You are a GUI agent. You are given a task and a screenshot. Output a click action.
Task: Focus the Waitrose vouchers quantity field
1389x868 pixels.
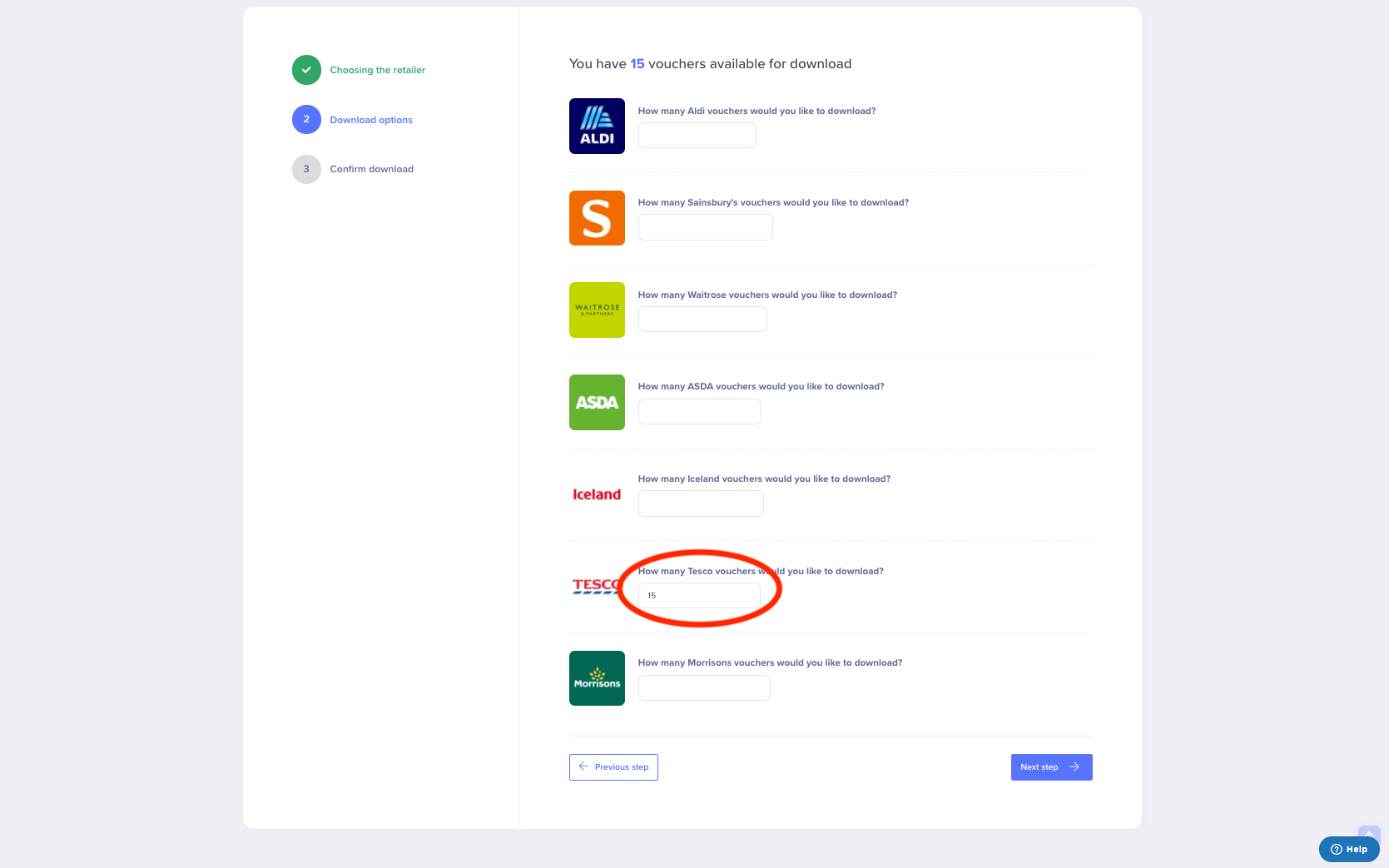(x=702, y=319)
